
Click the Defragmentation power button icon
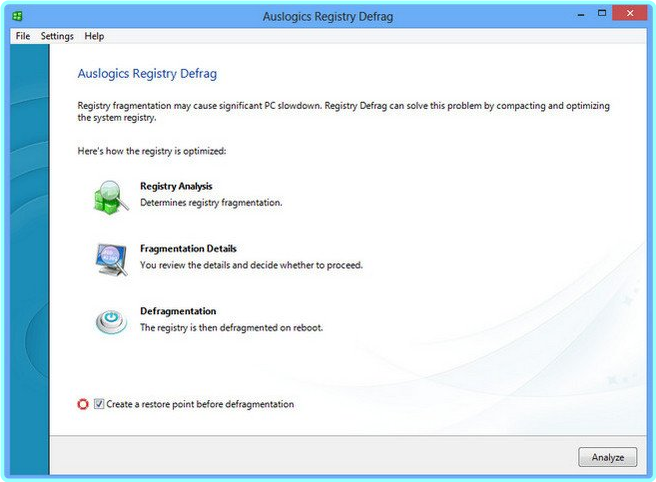point(111,322)
